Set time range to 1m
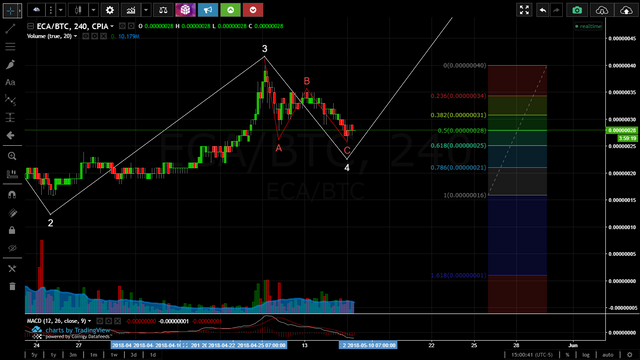Viewport: 640px width, 360px height. coord(93,355)
